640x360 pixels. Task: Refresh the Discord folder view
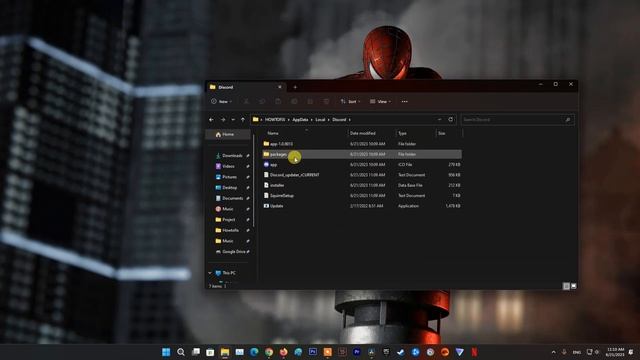pyautogui.click(x=451, y=120)
